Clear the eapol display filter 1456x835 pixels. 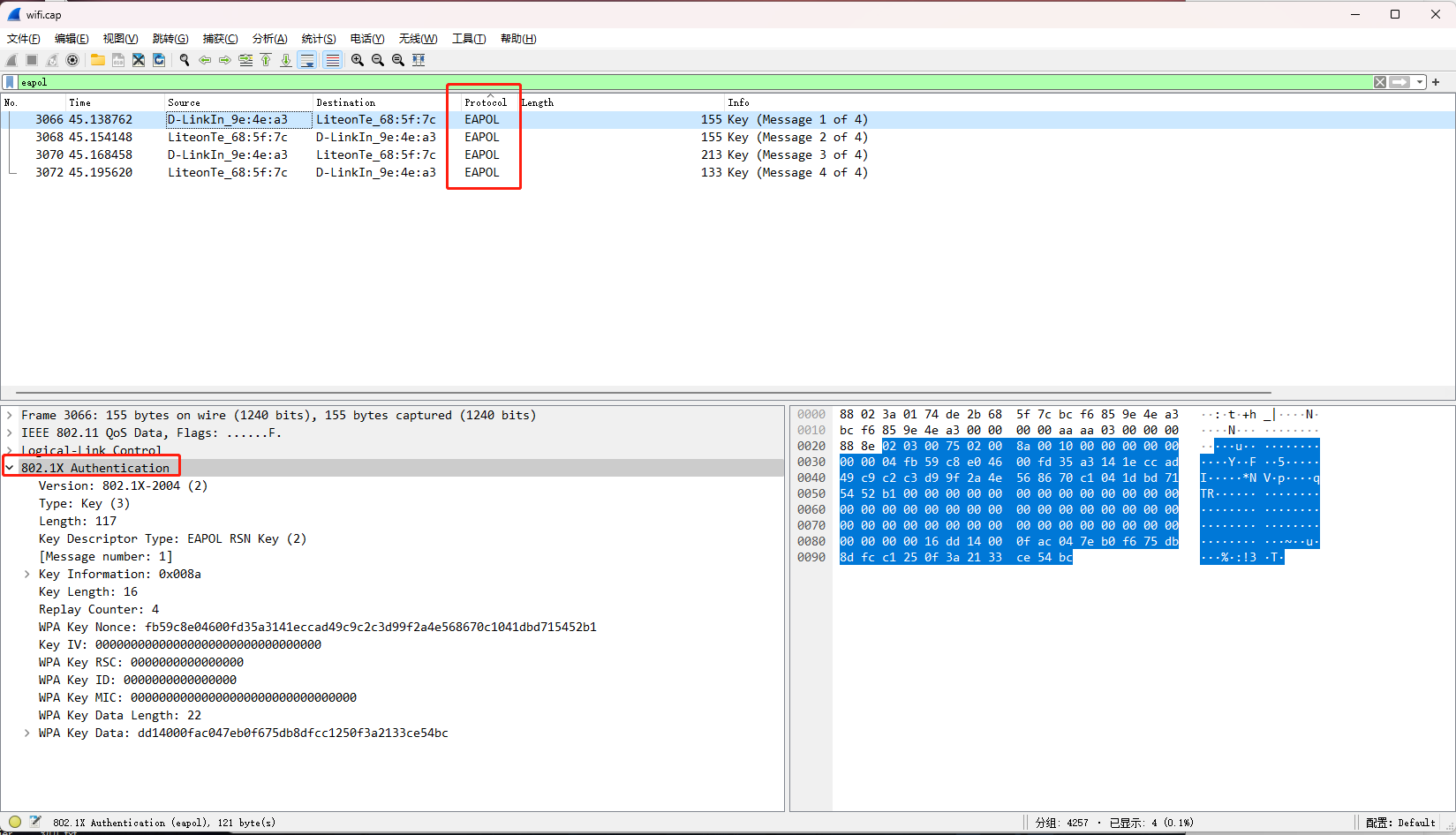click(1380, 82)
